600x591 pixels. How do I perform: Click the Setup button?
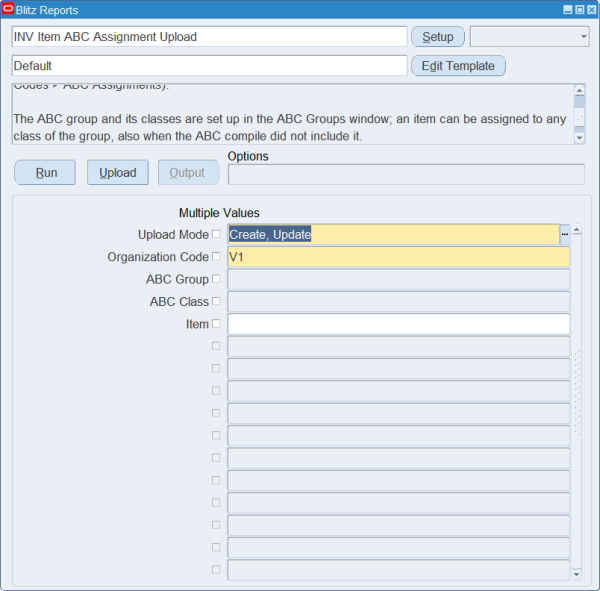[438, 37]
